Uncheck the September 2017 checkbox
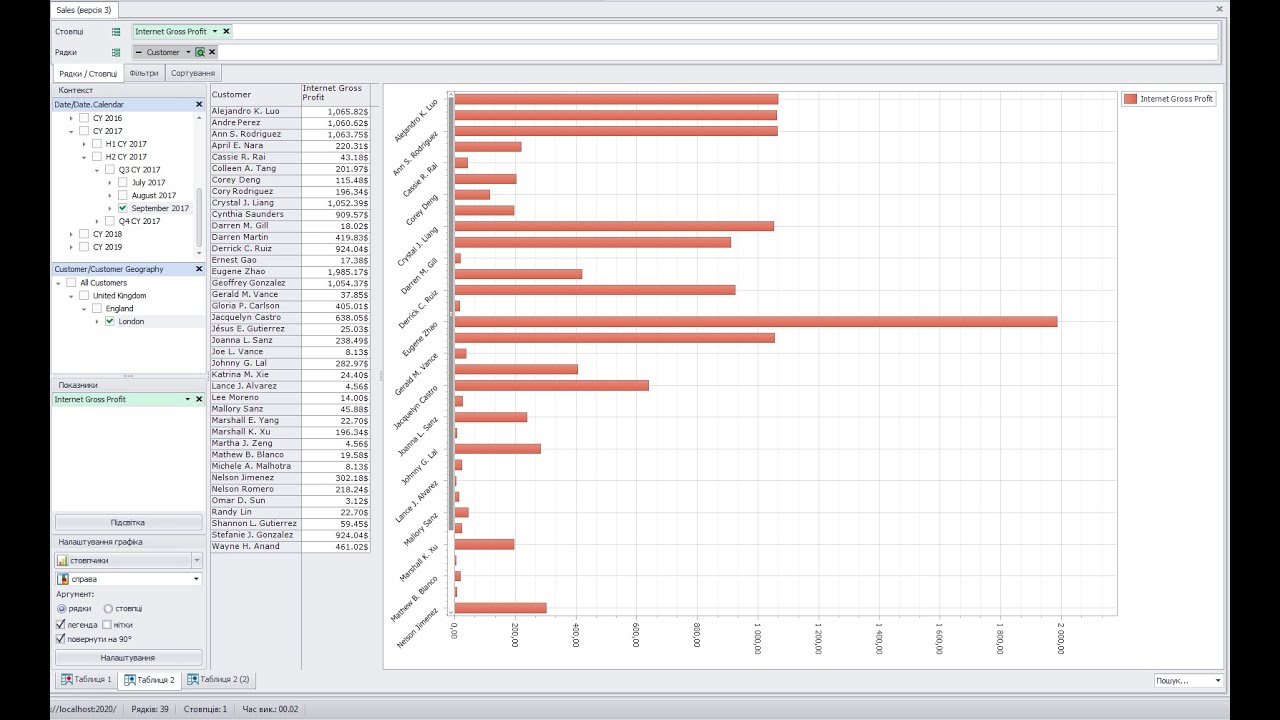The image size is (1280, 720). tap(122, 208)
